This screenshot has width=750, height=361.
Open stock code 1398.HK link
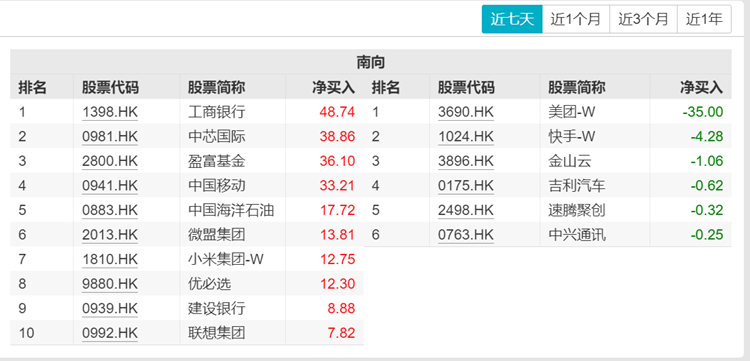[x=110, y=112]
